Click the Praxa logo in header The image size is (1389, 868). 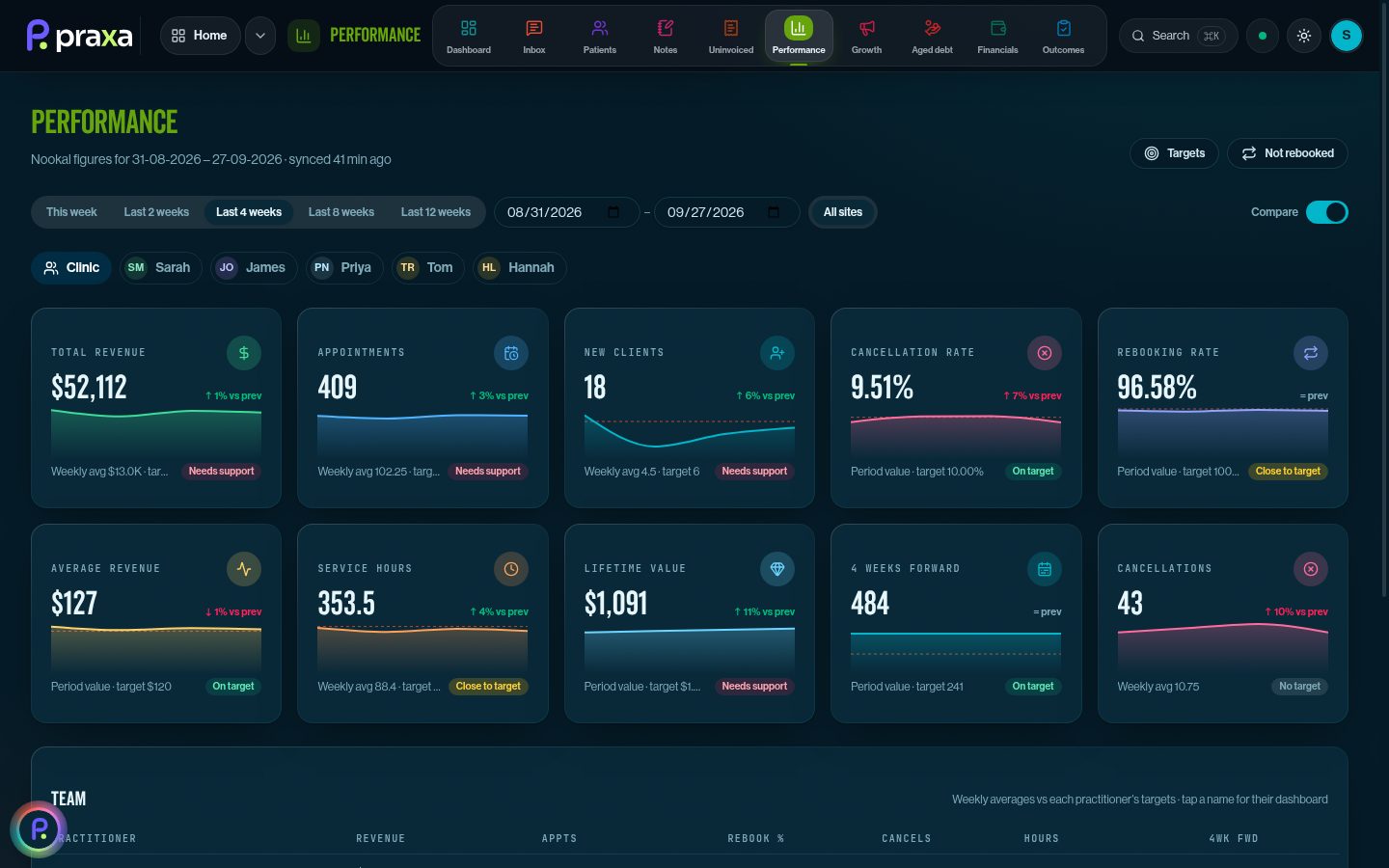pyautogui.click(x=79, y=36)
